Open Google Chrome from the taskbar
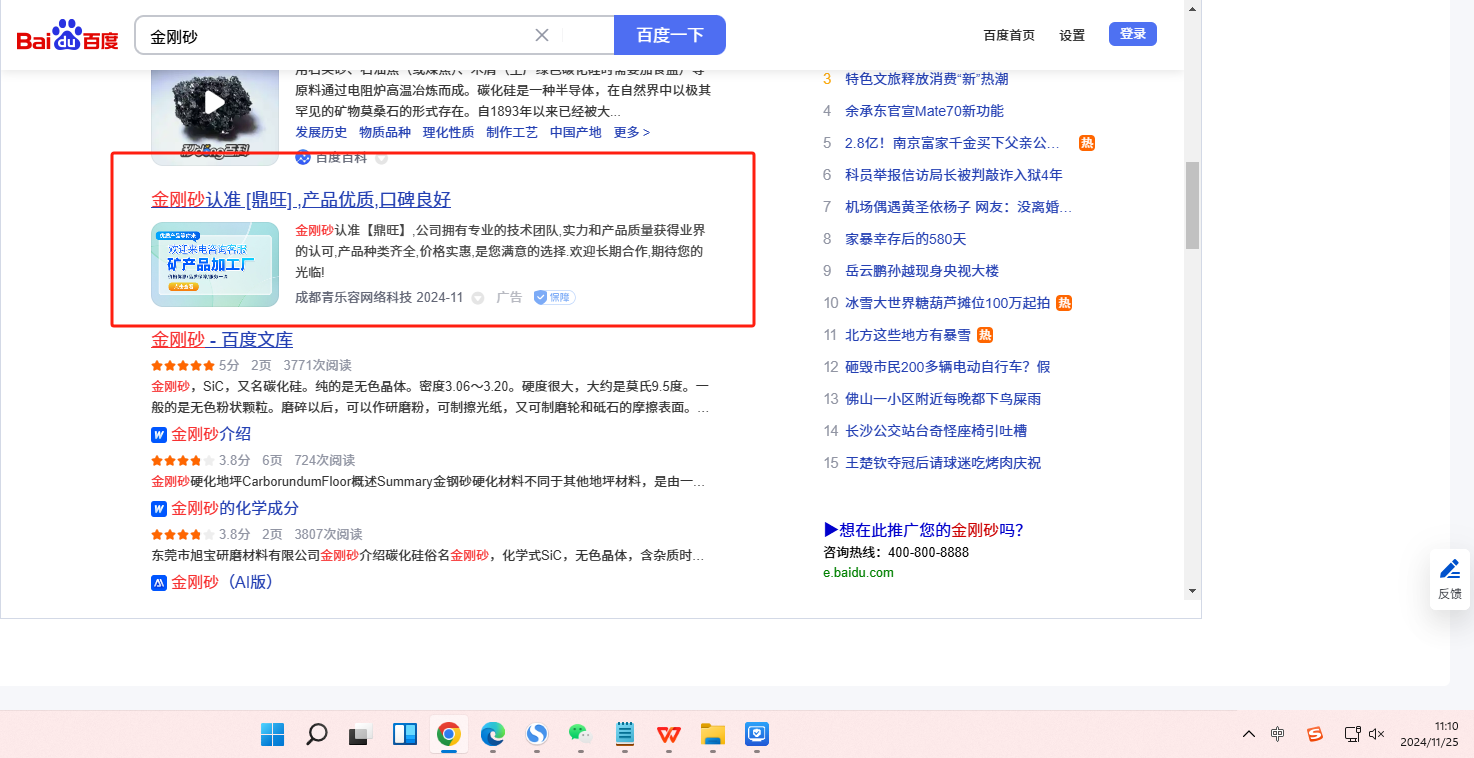The image size is (1474, 758). click(448, 735)
